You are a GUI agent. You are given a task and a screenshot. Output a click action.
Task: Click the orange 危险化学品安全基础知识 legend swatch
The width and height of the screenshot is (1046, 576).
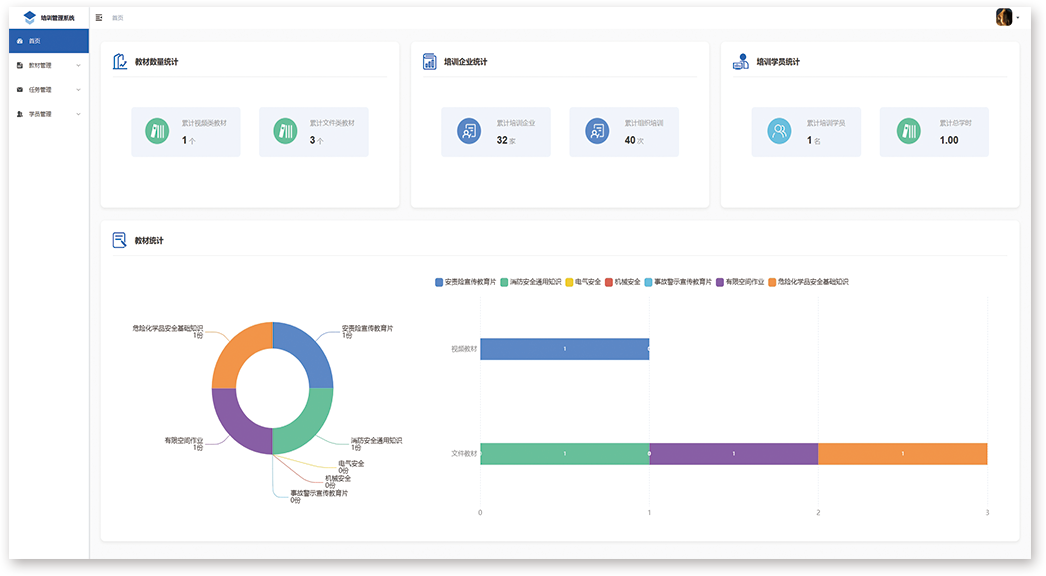pos(772,282)
